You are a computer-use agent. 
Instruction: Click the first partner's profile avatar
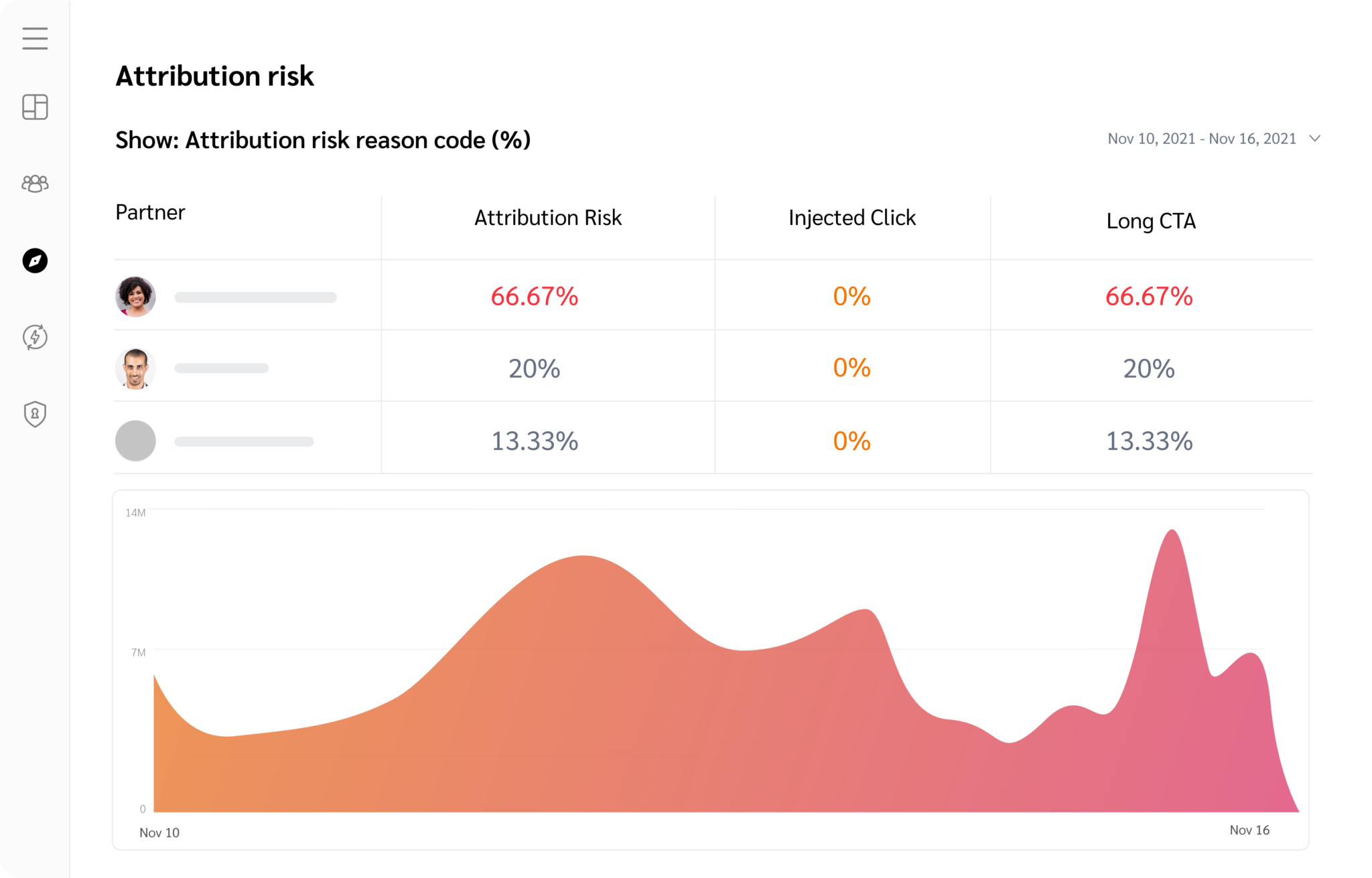pos(135,295)
